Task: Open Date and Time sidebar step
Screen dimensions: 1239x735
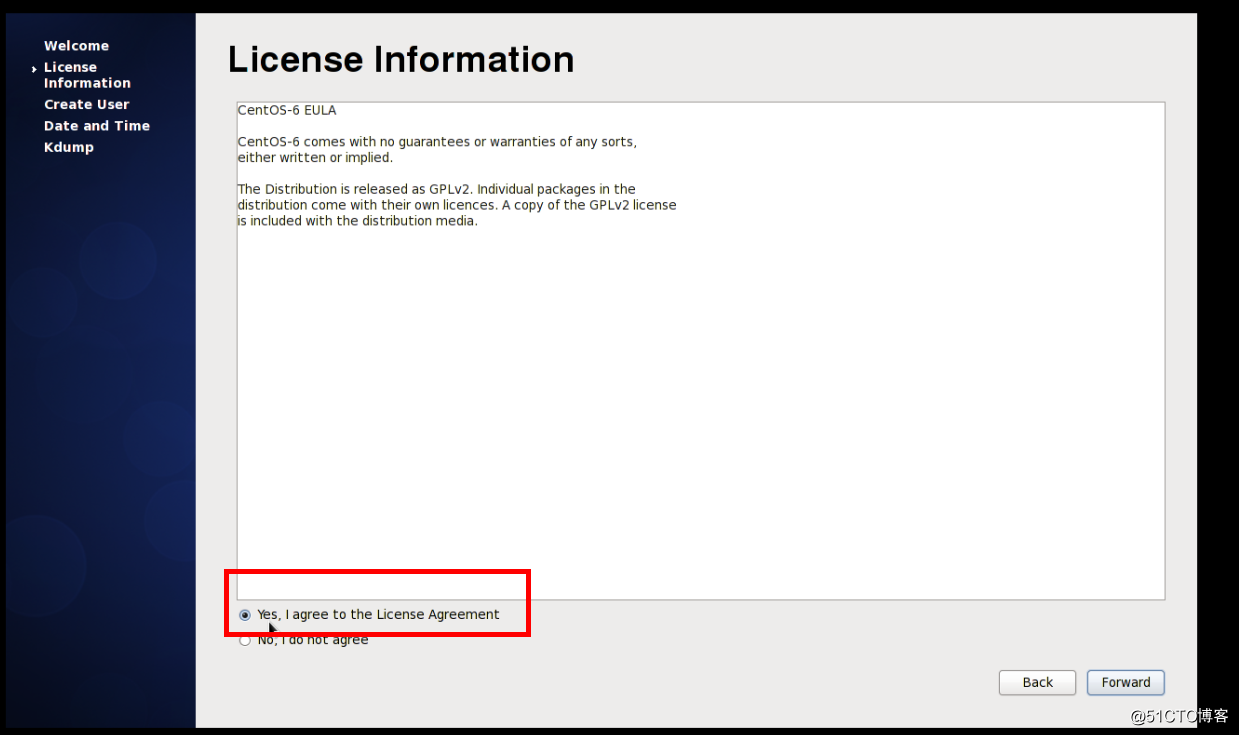Action: point(97,126)
